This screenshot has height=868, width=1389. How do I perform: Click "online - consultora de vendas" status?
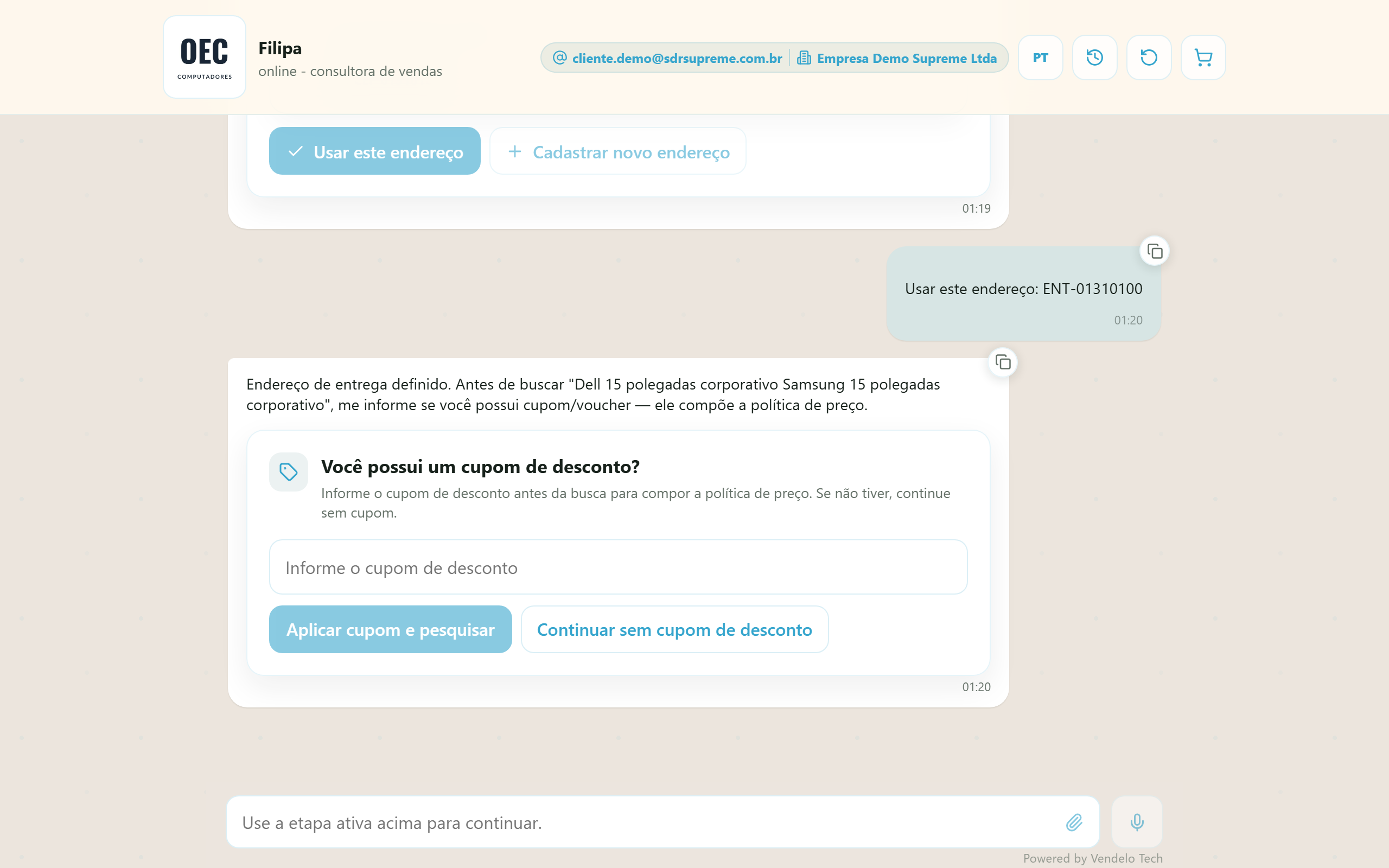tap(350, 71)
